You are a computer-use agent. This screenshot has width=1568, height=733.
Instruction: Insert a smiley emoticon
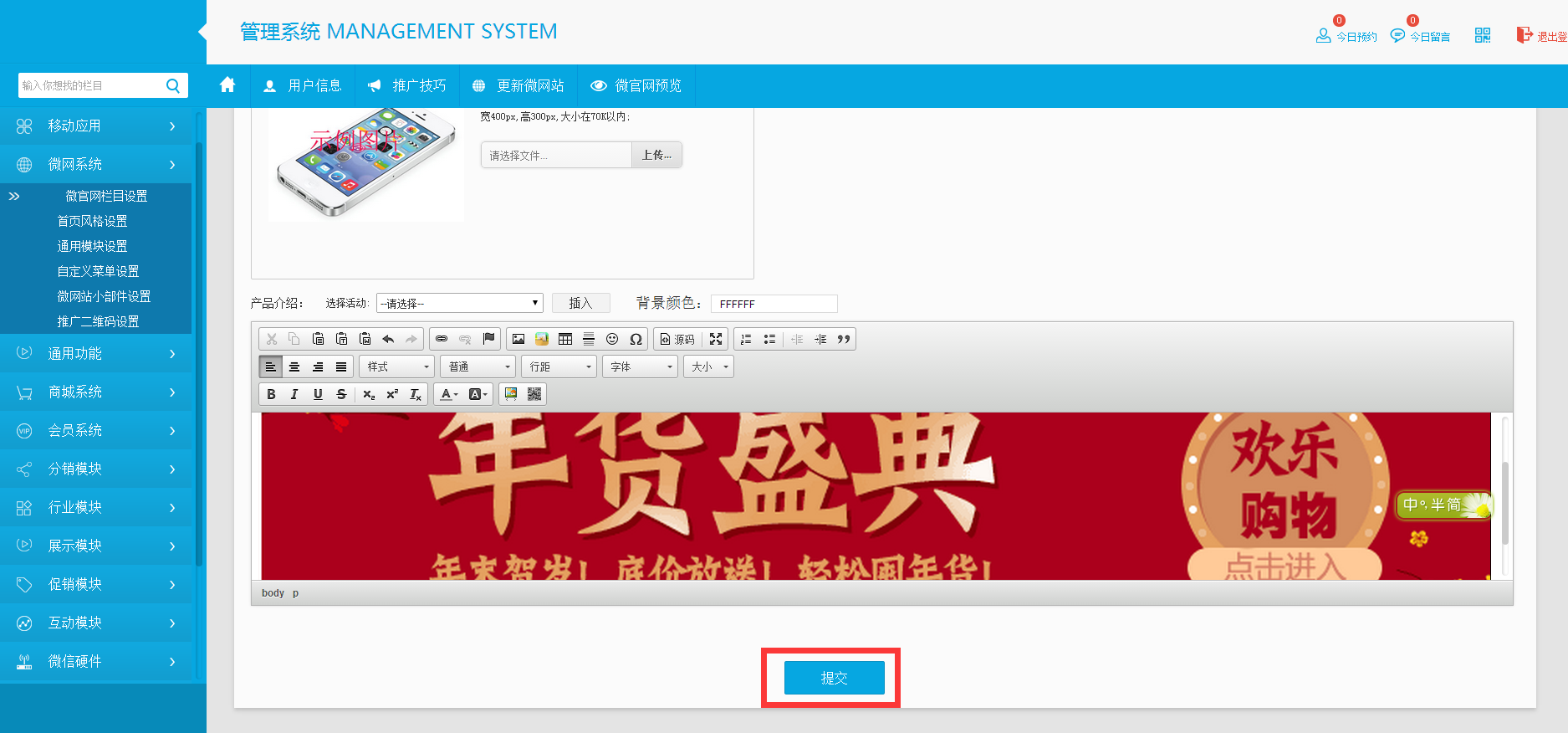[612, 339]
